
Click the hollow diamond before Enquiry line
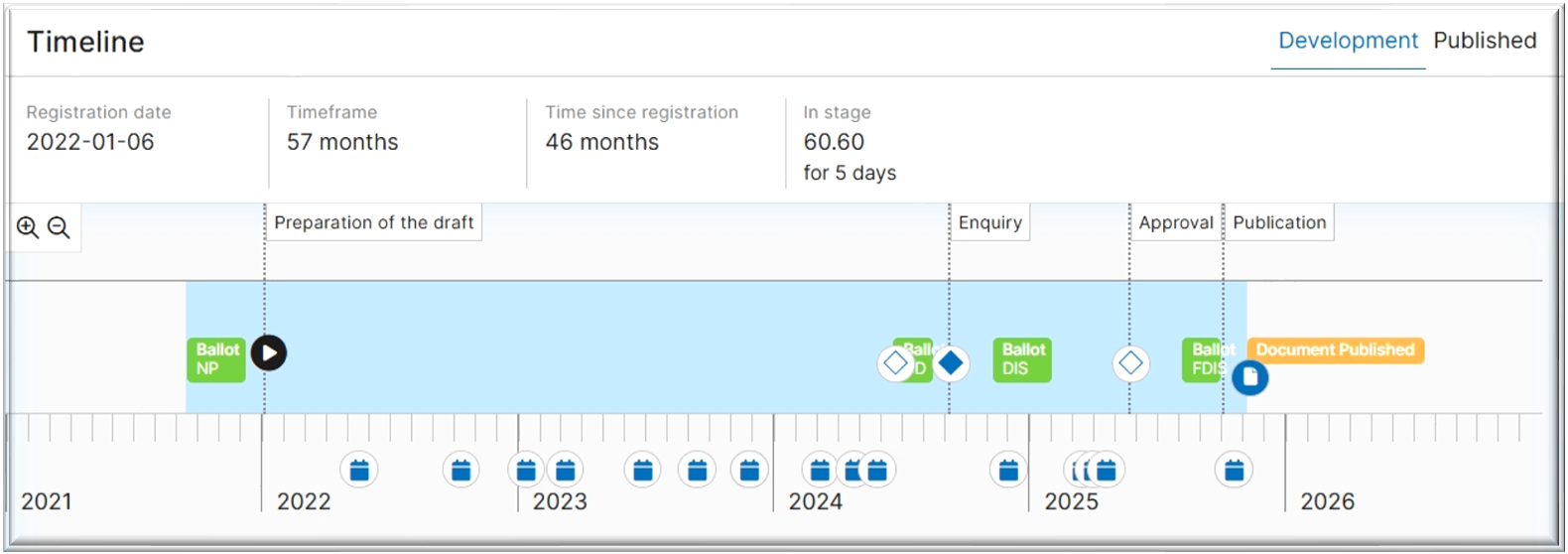point(895,363)
